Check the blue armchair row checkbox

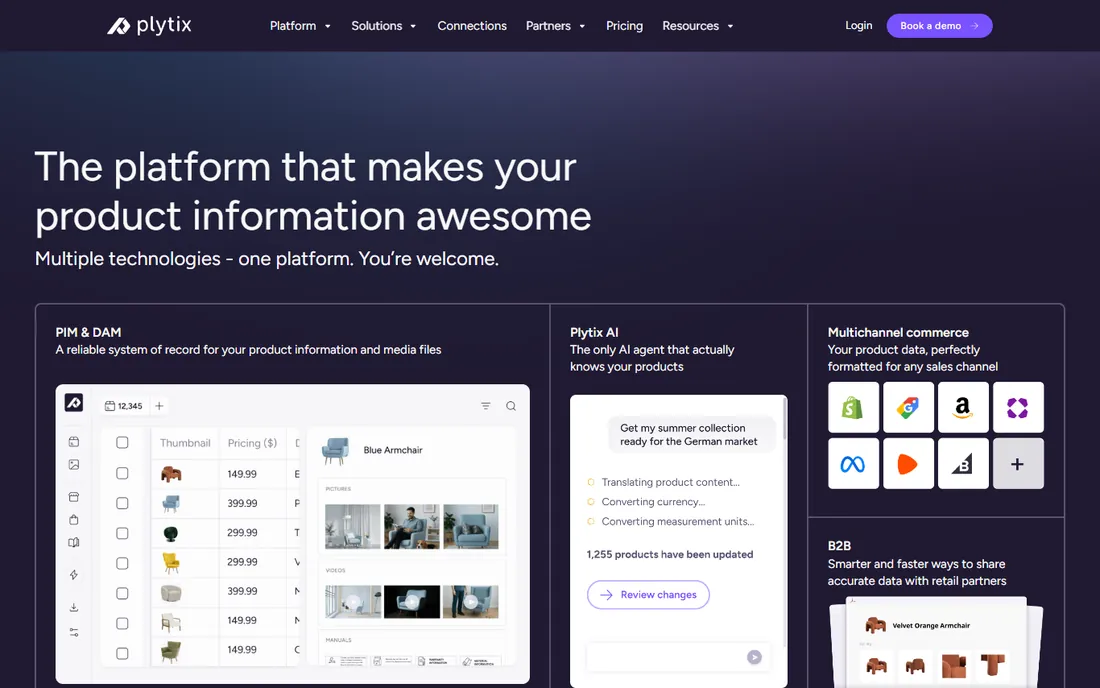point(122,503)
